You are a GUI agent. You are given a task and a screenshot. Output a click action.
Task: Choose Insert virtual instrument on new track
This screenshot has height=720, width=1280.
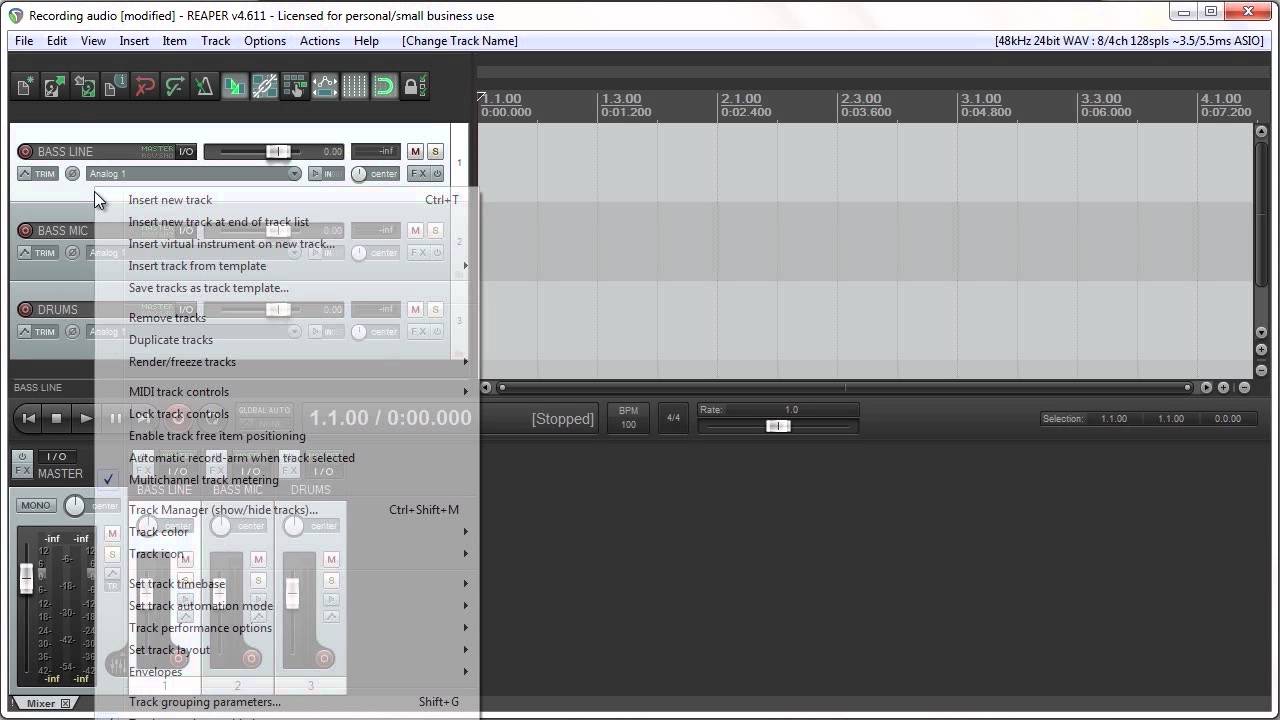[287, 244]
